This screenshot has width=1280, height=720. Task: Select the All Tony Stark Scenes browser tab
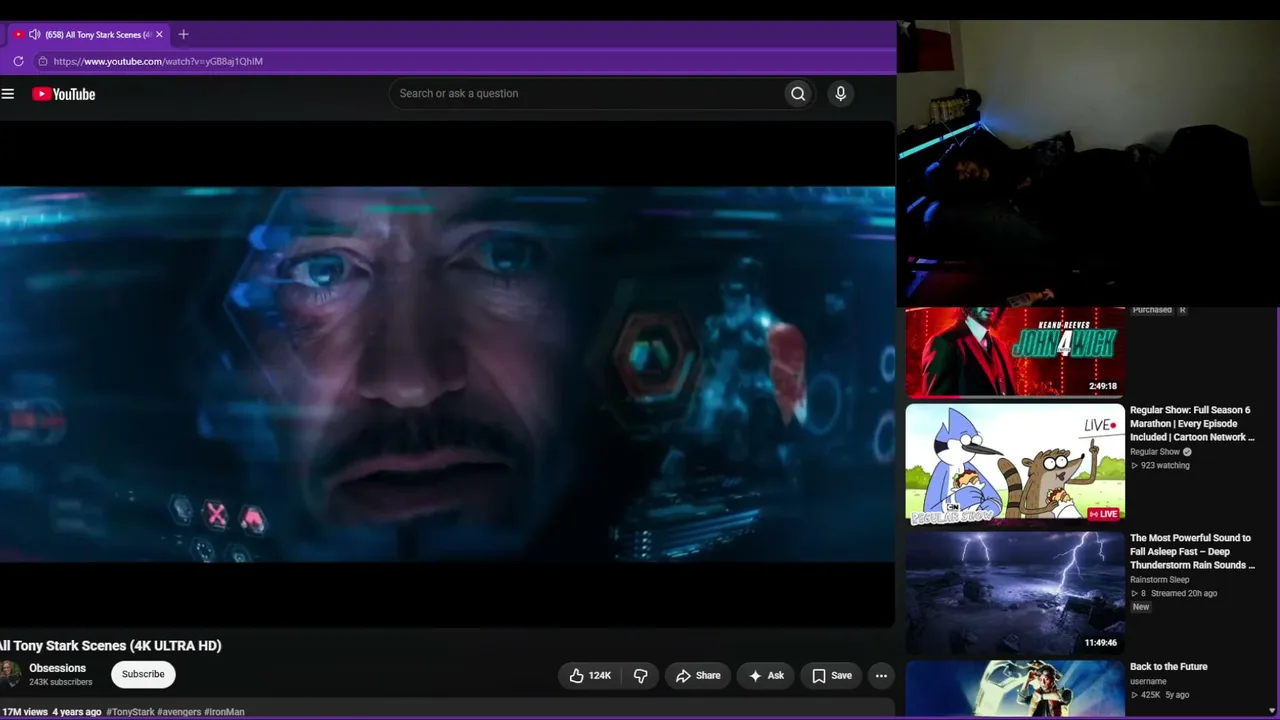[88, 34]
